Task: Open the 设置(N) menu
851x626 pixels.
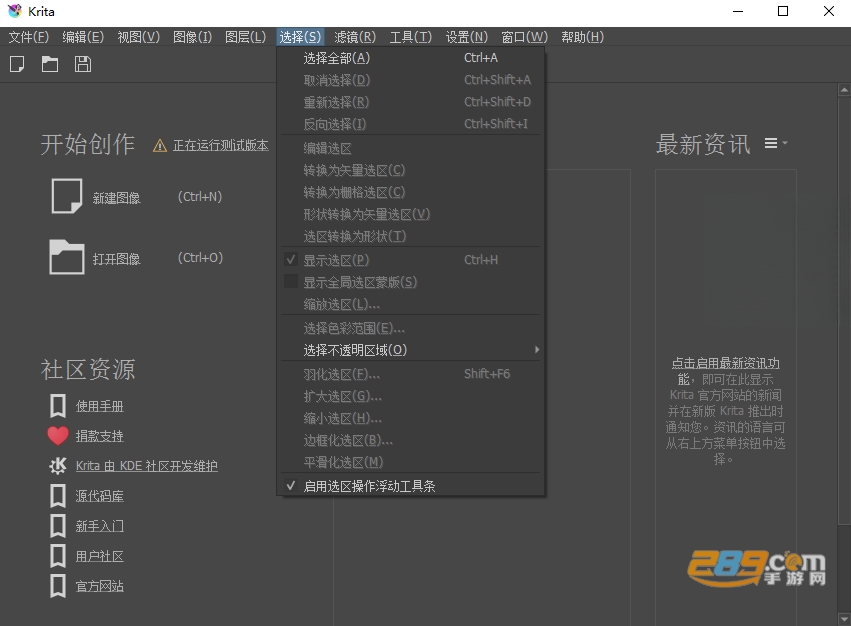Action: pos(467,37)
